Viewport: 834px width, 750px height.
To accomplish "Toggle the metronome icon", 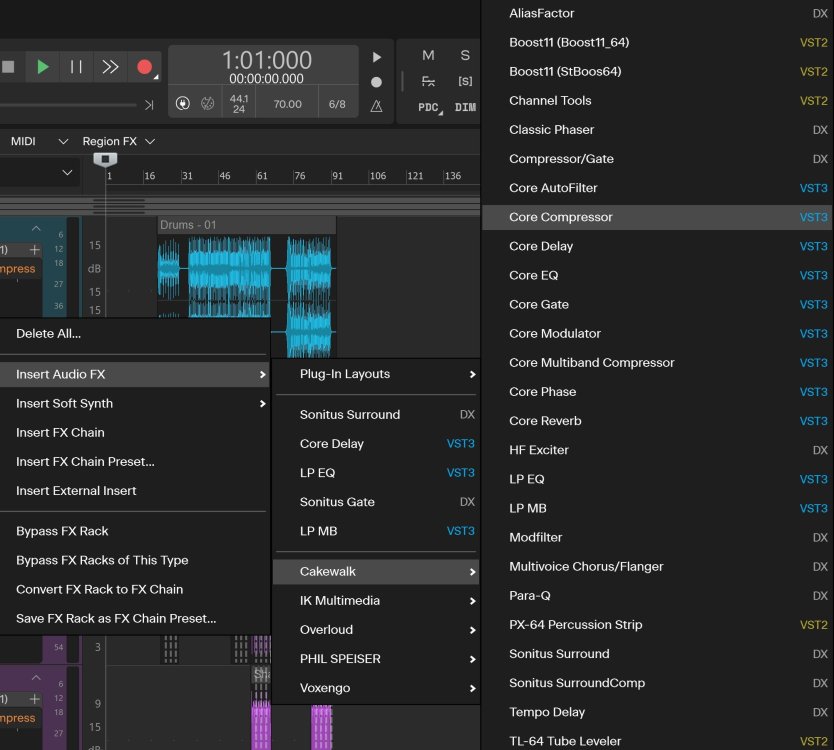I will [x=377, y=106].
